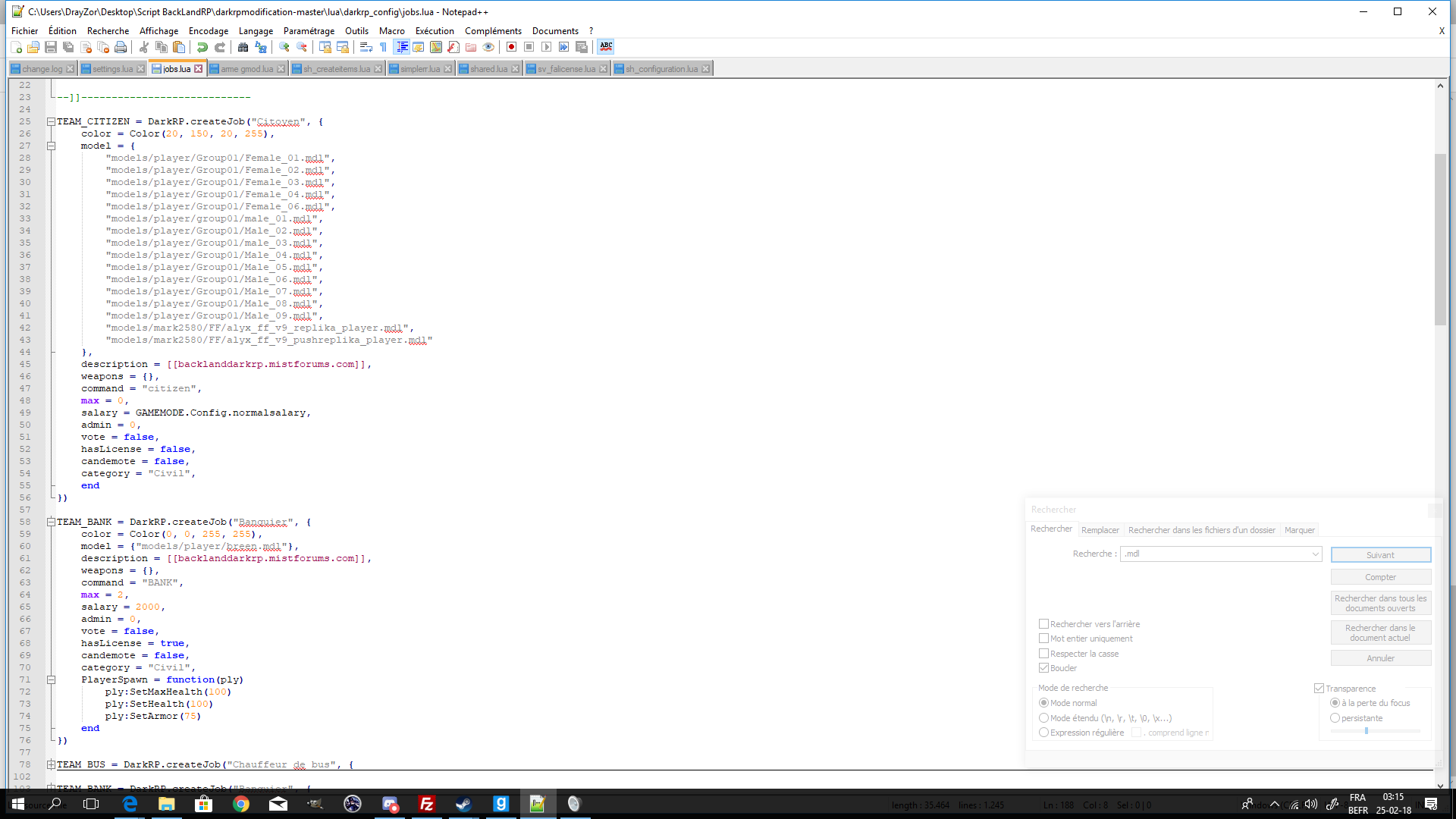
Task: Toggle Show All Characters pilcrow icon
Action: point(384,47)
